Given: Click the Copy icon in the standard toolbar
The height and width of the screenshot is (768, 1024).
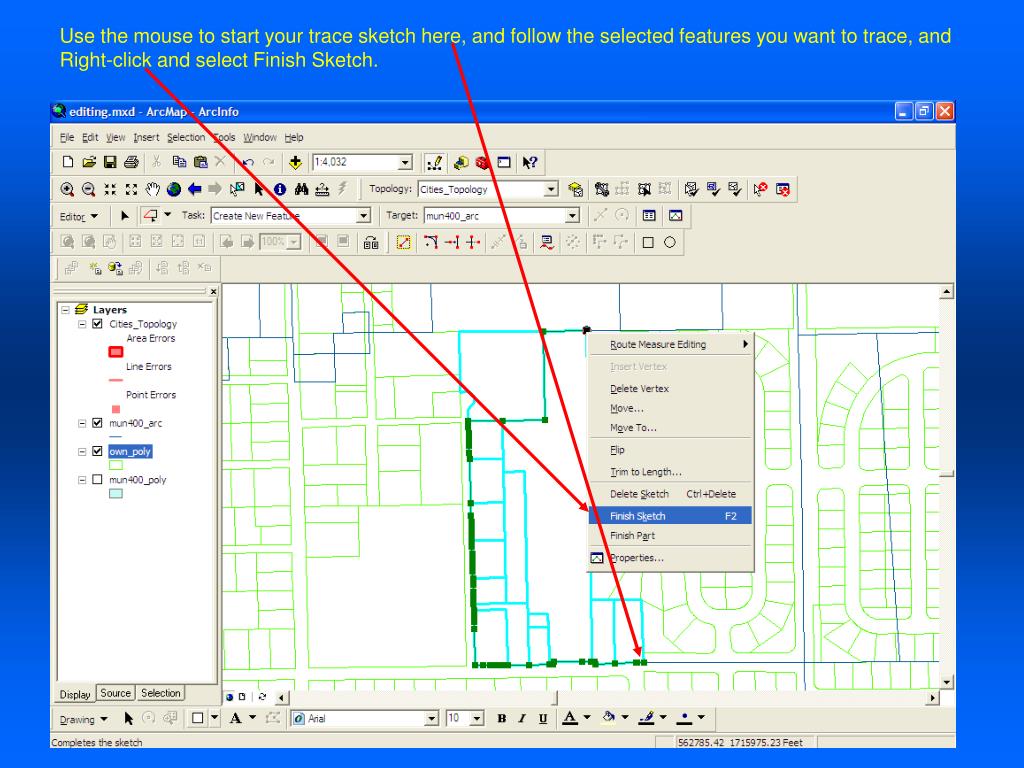Looking at the screenshot, I should [x=179, y=162].
